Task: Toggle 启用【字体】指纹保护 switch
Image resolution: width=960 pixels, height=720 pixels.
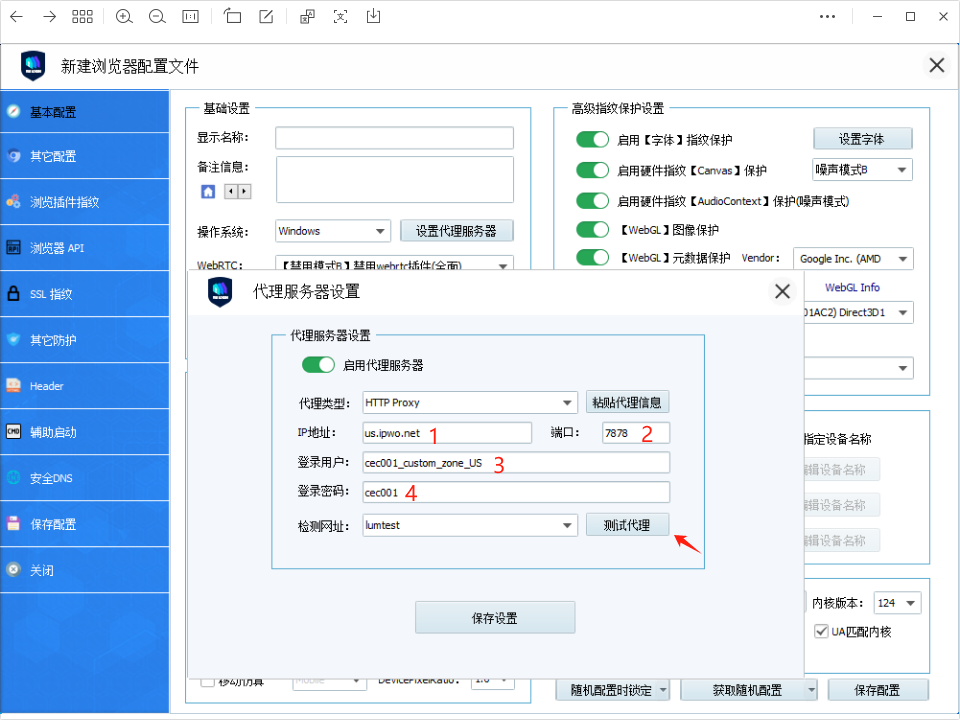Action: point(592,140)
